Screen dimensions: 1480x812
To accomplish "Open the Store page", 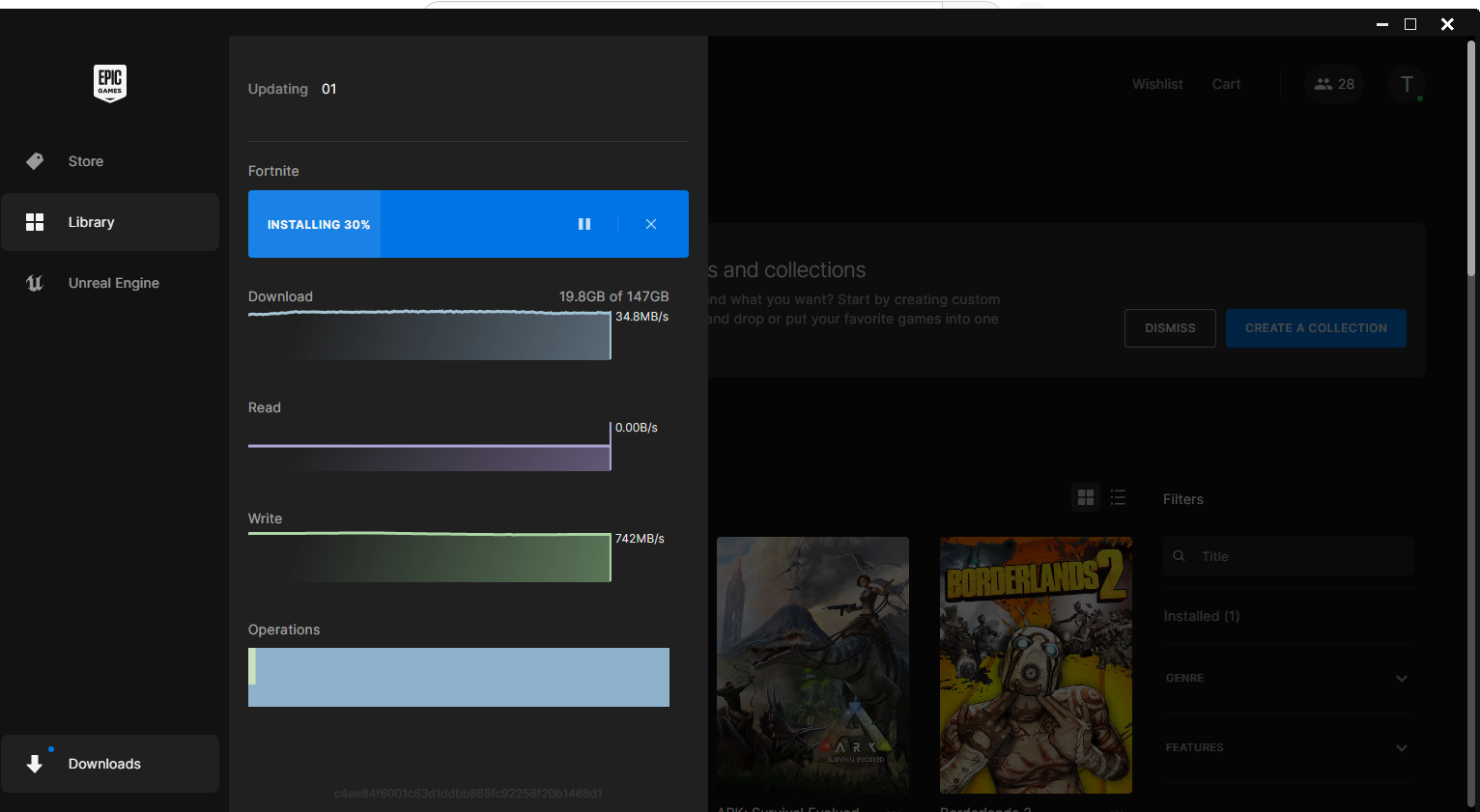I will (x=85, y=161).
